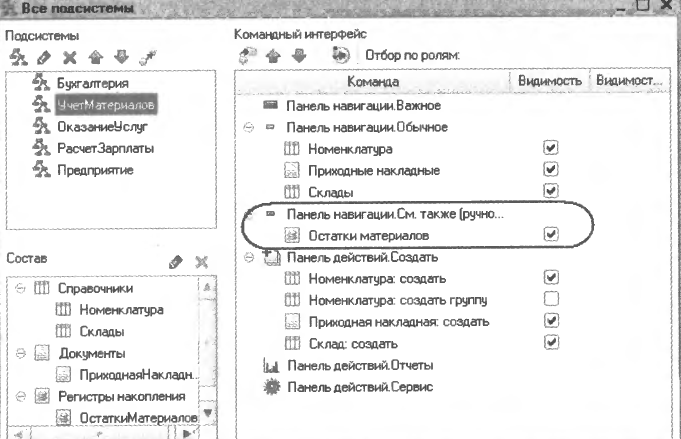Select ОстаткиМатериалов in the Состав tree
The width and height of the screenshot is (681, 439).
coord(138,418)
